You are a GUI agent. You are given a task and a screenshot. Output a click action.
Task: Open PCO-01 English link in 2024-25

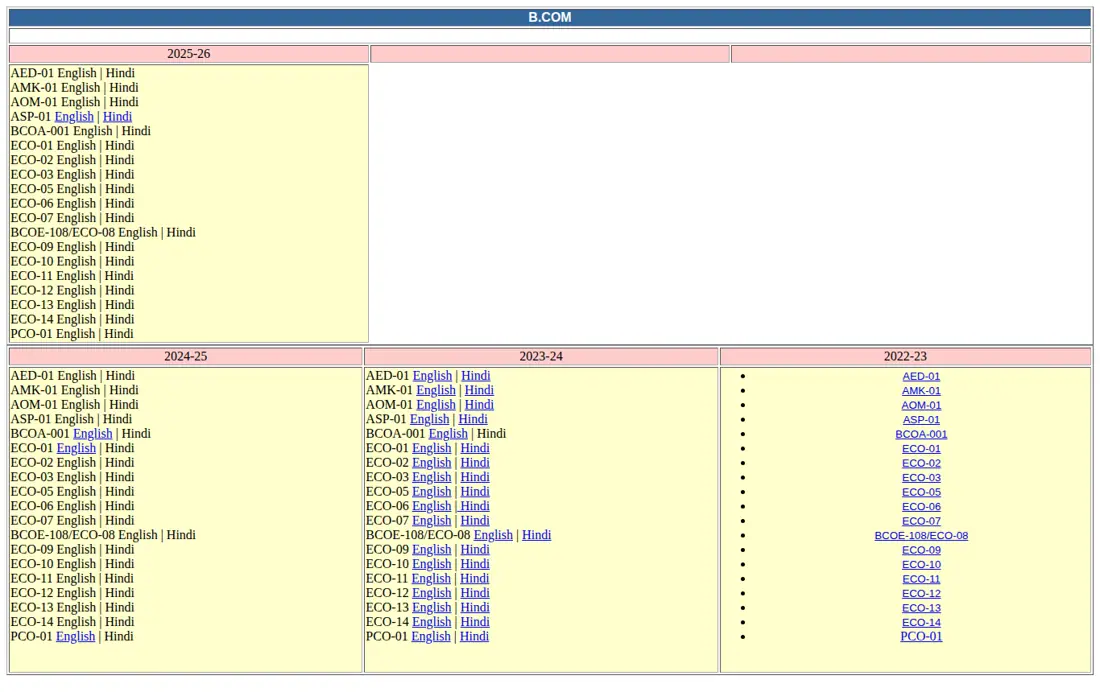click(75, 637)
